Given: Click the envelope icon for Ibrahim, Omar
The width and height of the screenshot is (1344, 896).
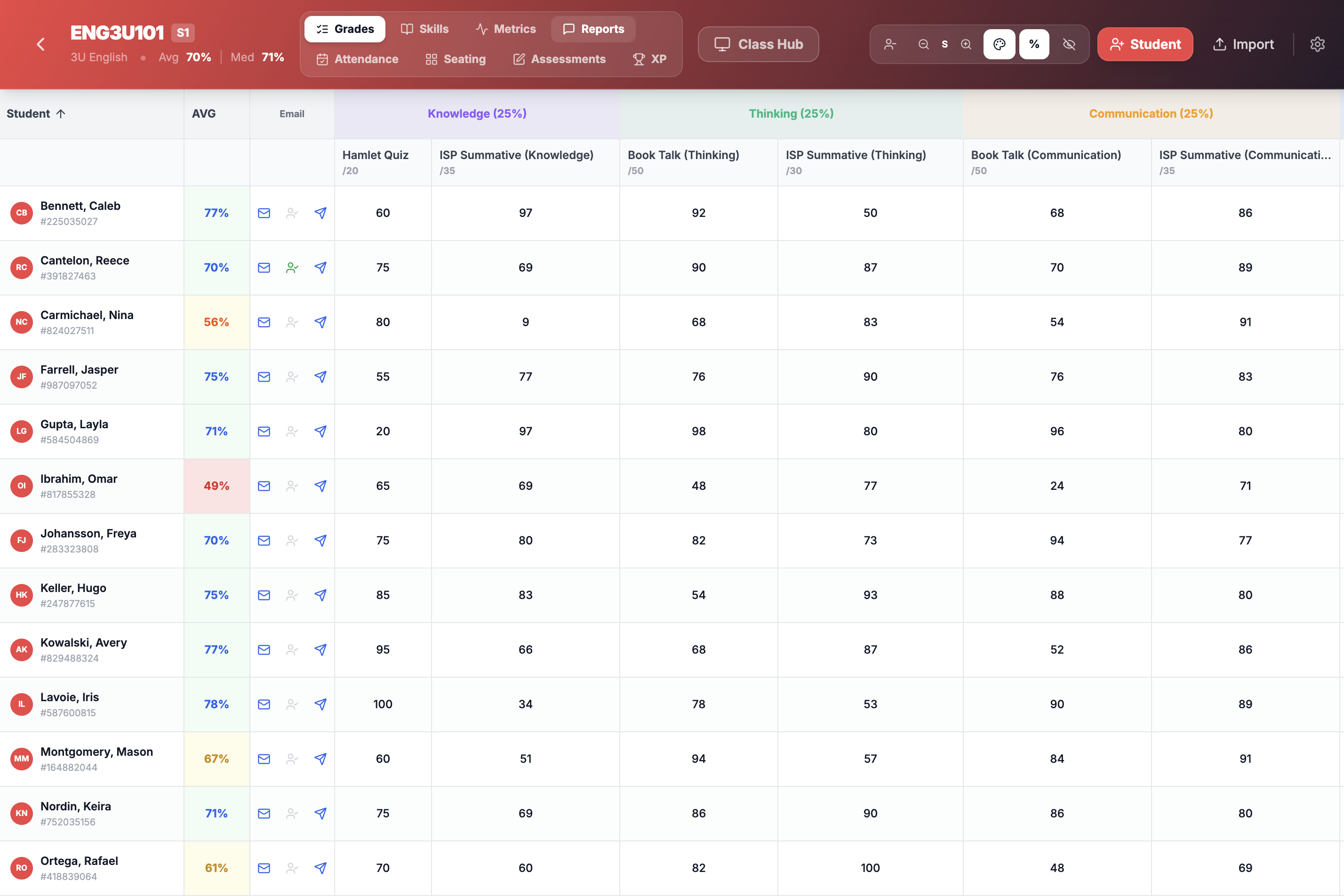Looking at the screenshot, I should 264,486.
